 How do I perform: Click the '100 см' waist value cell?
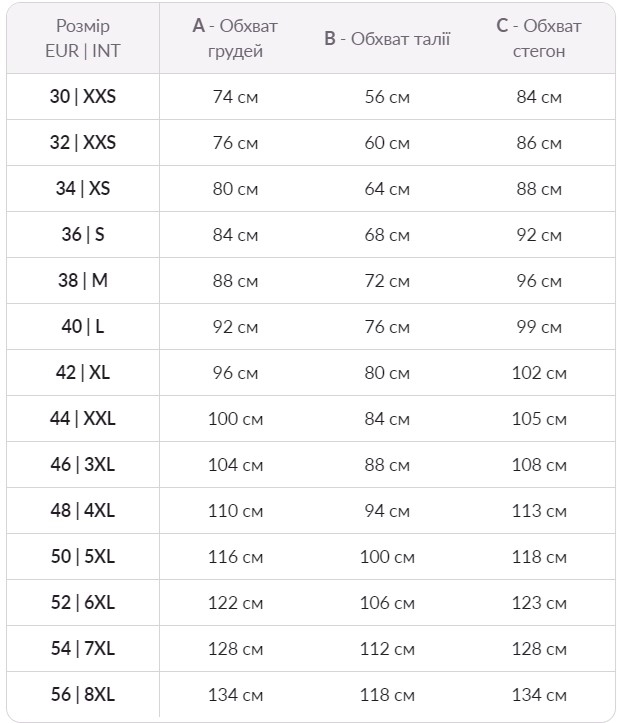pos(387,557)
